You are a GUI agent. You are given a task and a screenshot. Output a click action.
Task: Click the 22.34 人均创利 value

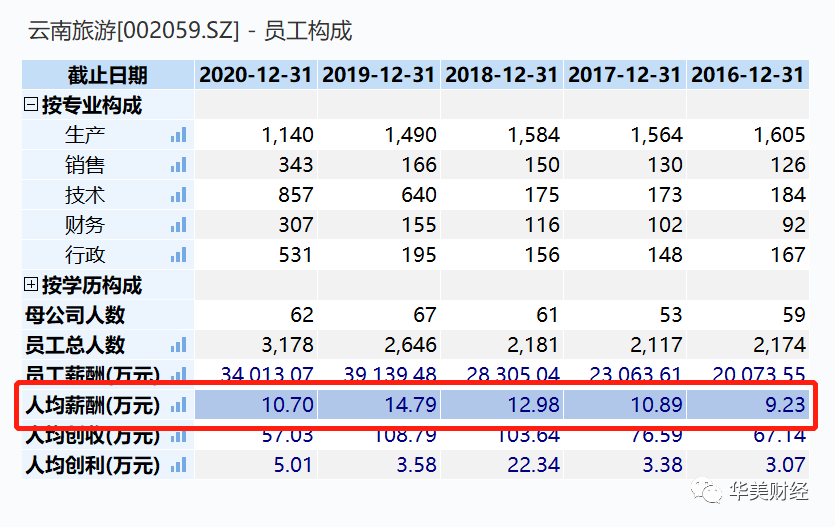tap(534, 465)
